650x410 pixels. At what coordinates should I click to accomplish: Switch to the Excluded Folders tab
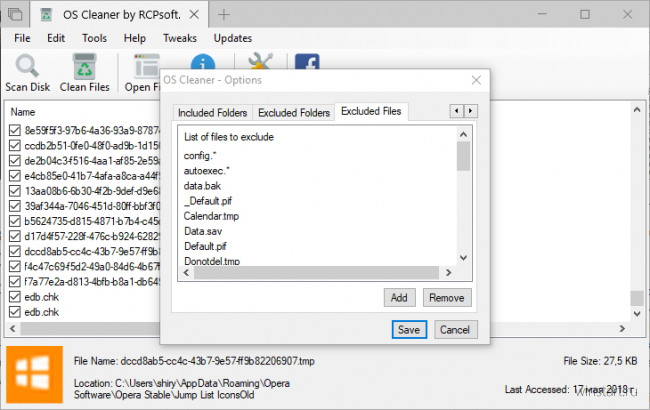coord(294,112)
